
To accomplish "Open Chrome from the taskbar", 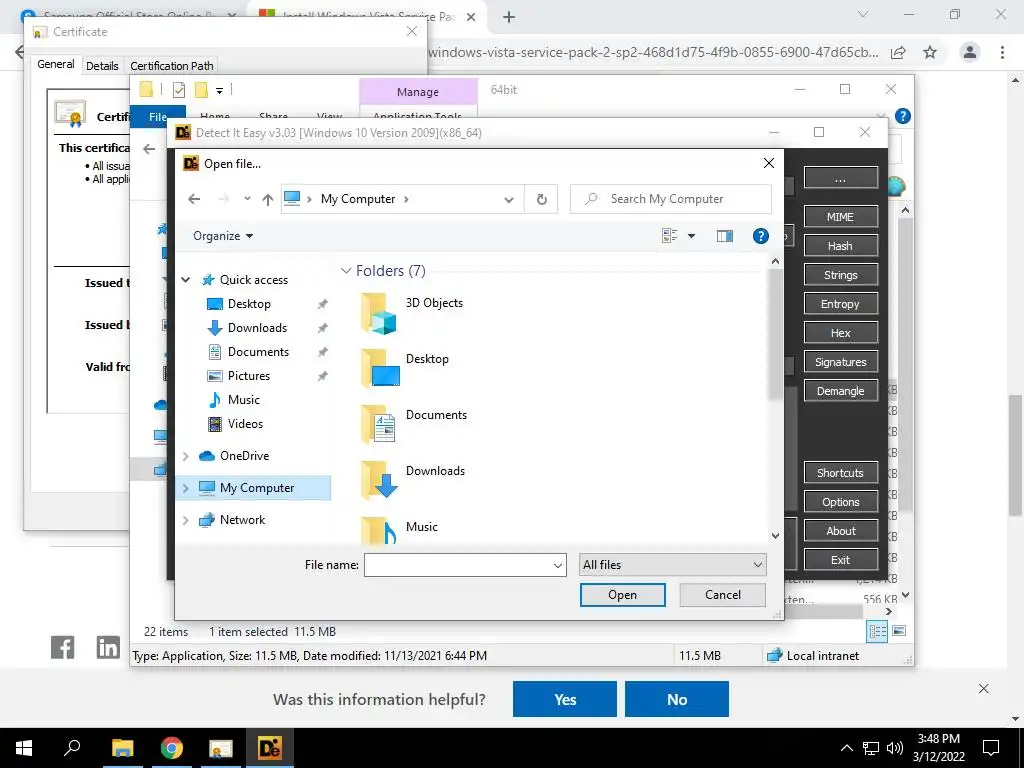I will 172,748.
